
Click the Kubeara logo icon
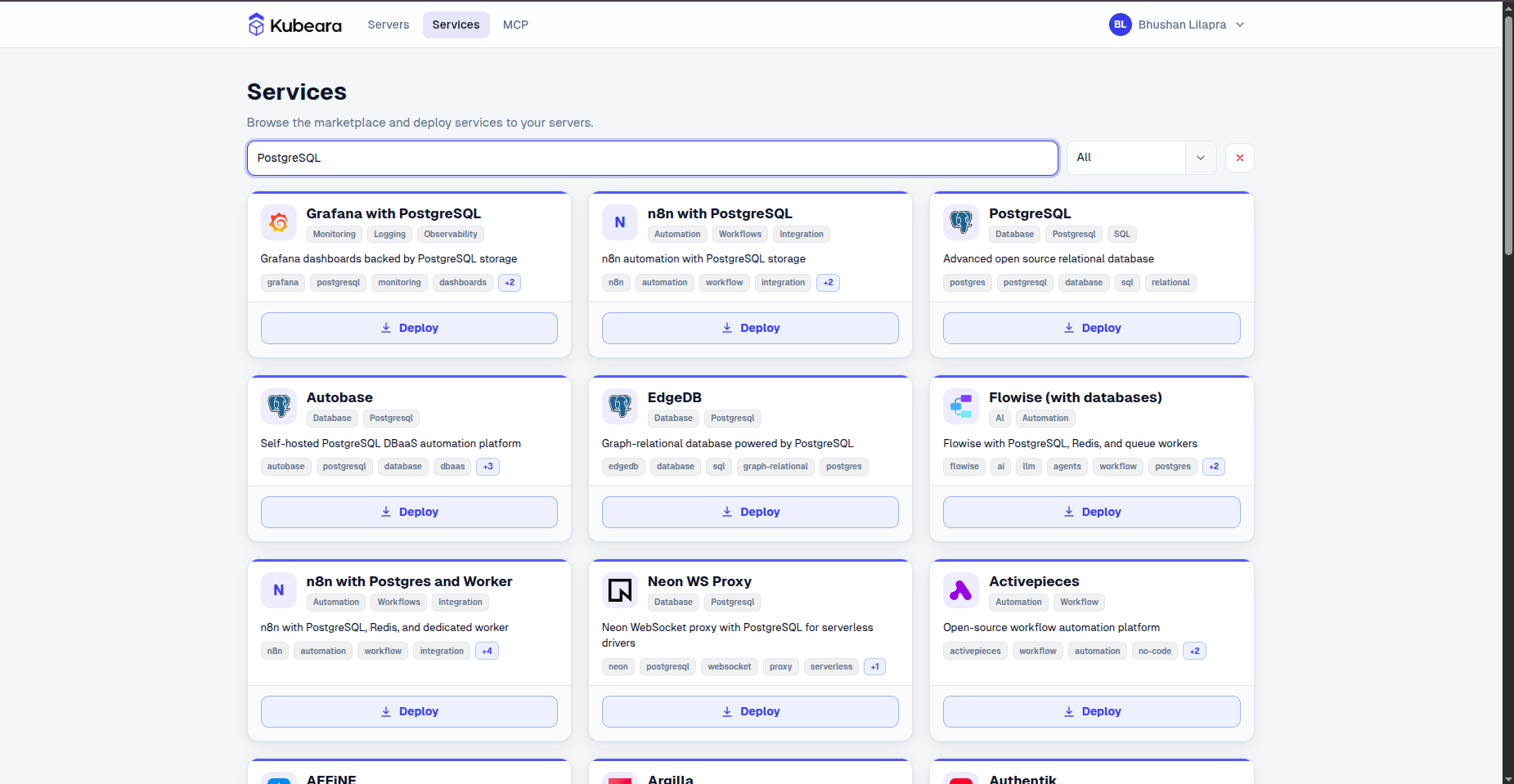click(256, 25)
